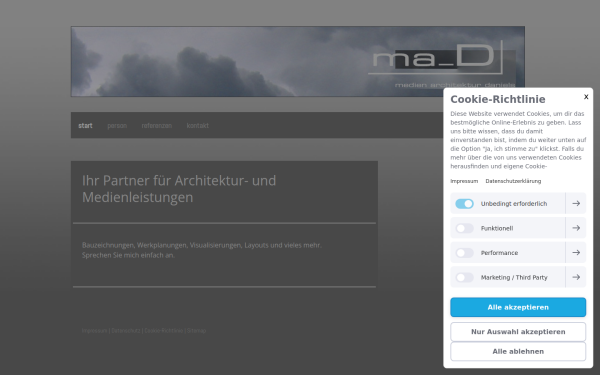Open the footer Impressum link
This screenshot has width=600, height=375.
tap(95, 331)
